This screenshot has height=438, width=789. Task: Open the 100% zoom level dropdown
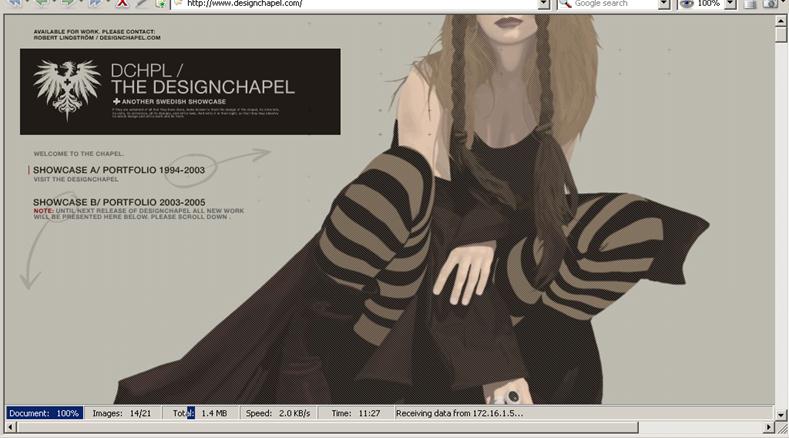point(731,4)
